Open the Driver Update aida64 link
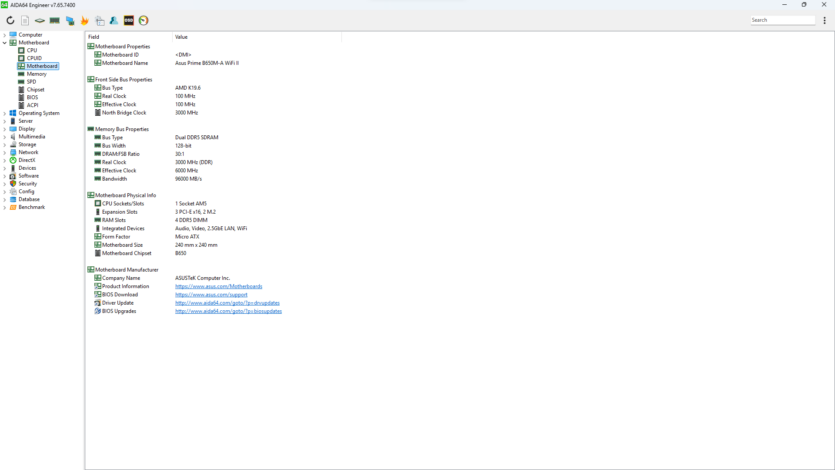 pyautogui.click(x=227, y=303)
